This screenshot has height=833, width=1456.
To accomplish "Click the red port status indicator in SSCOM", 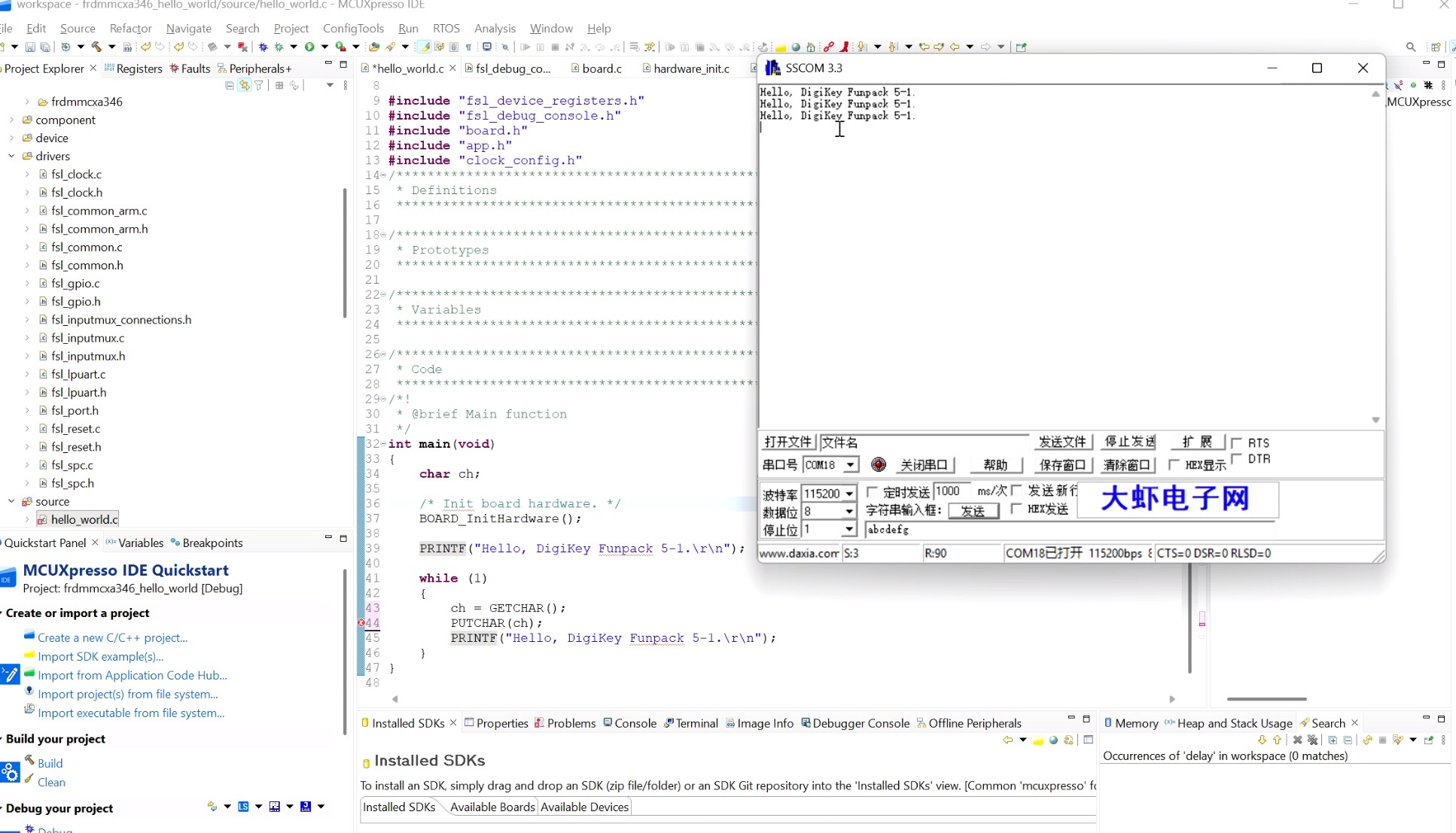I will tap(878, 464).
